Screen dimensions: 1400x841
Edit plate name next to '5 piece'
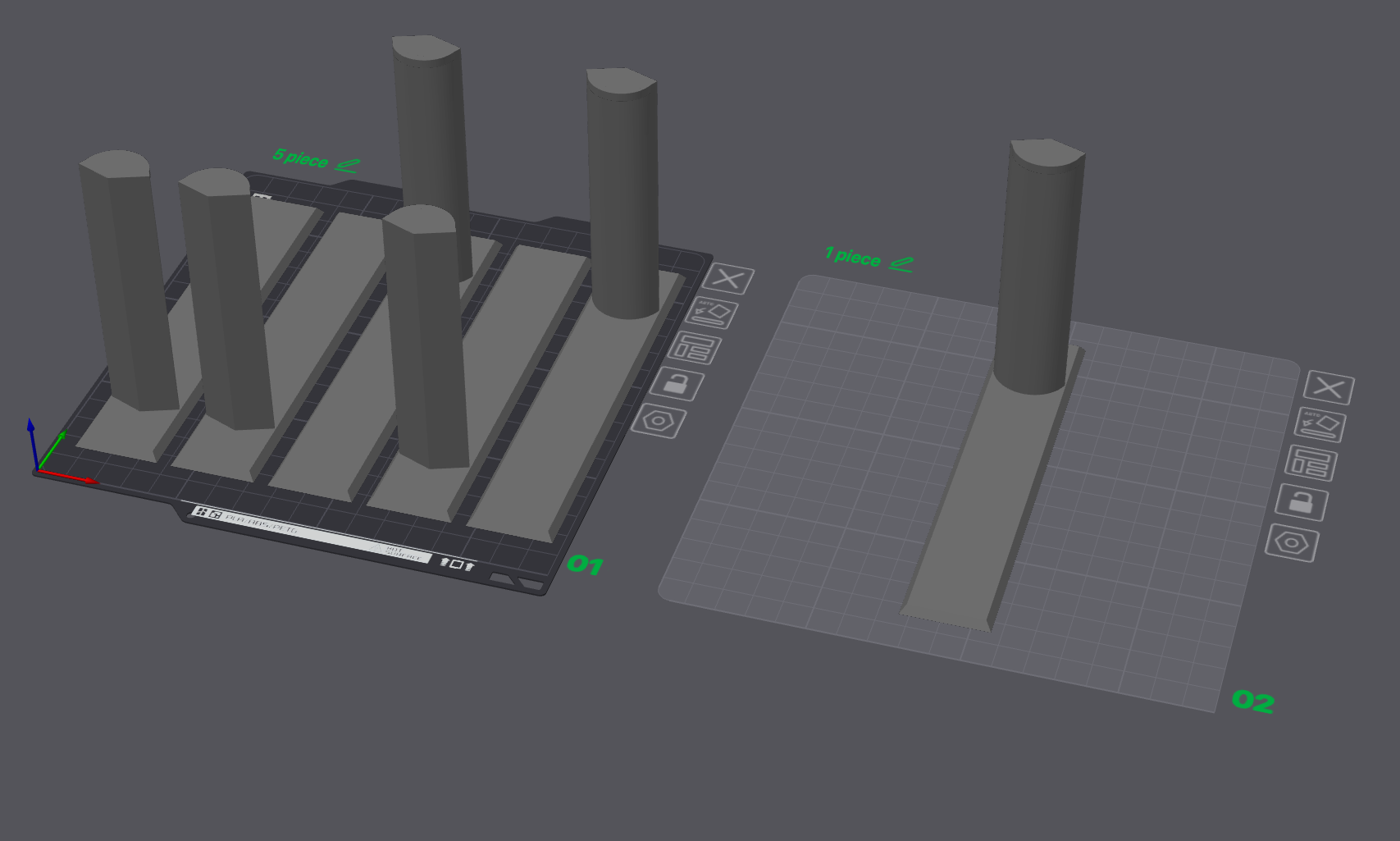(x=348, y=166)
